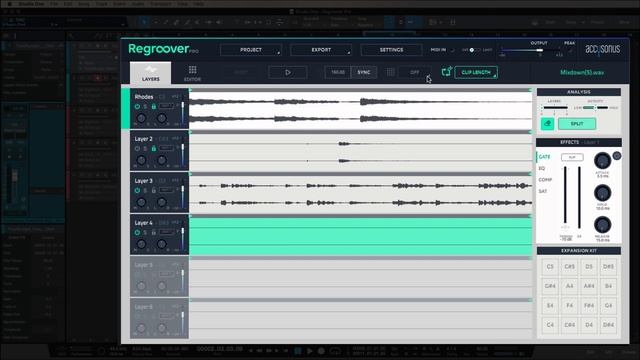
Task: Switch to the EDITOR tab
Action: 192,73
